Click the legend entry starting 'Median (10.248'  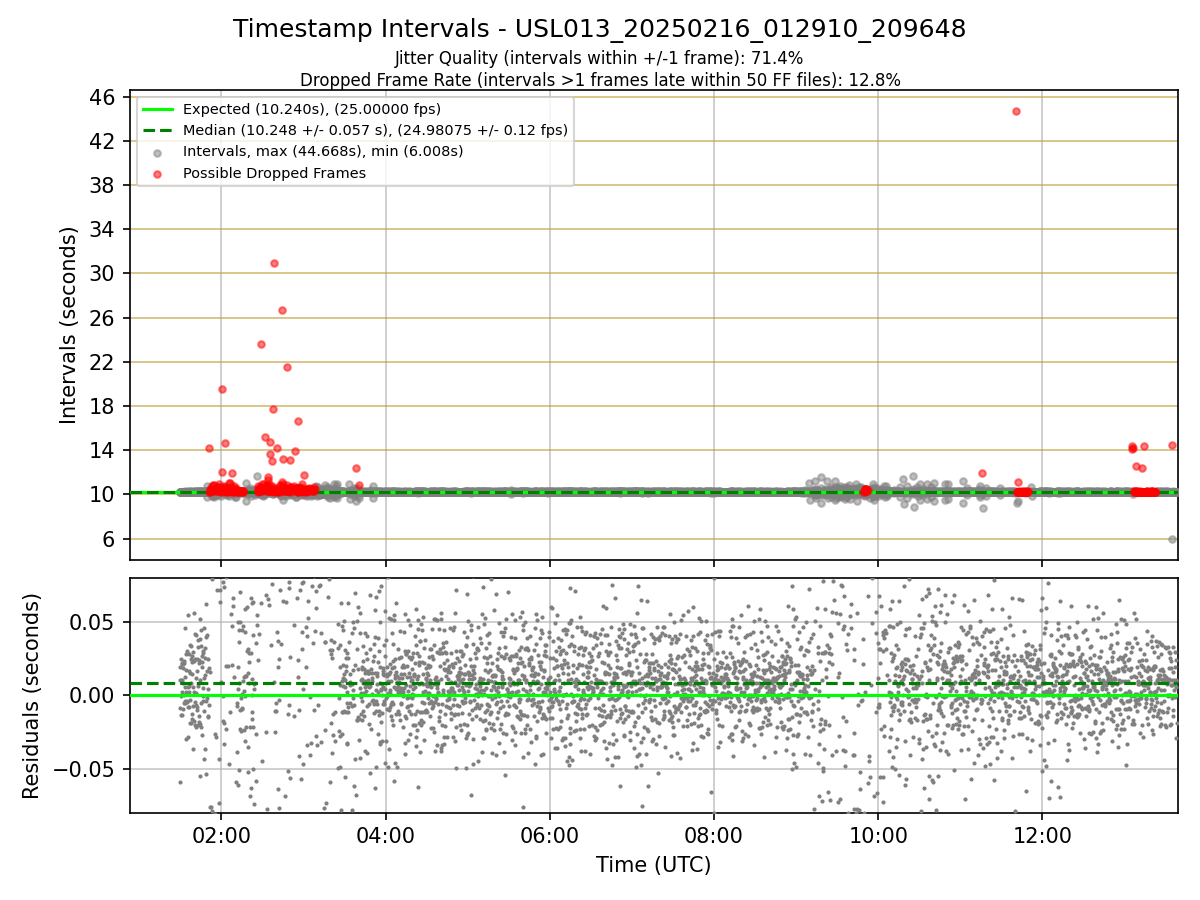375,130
